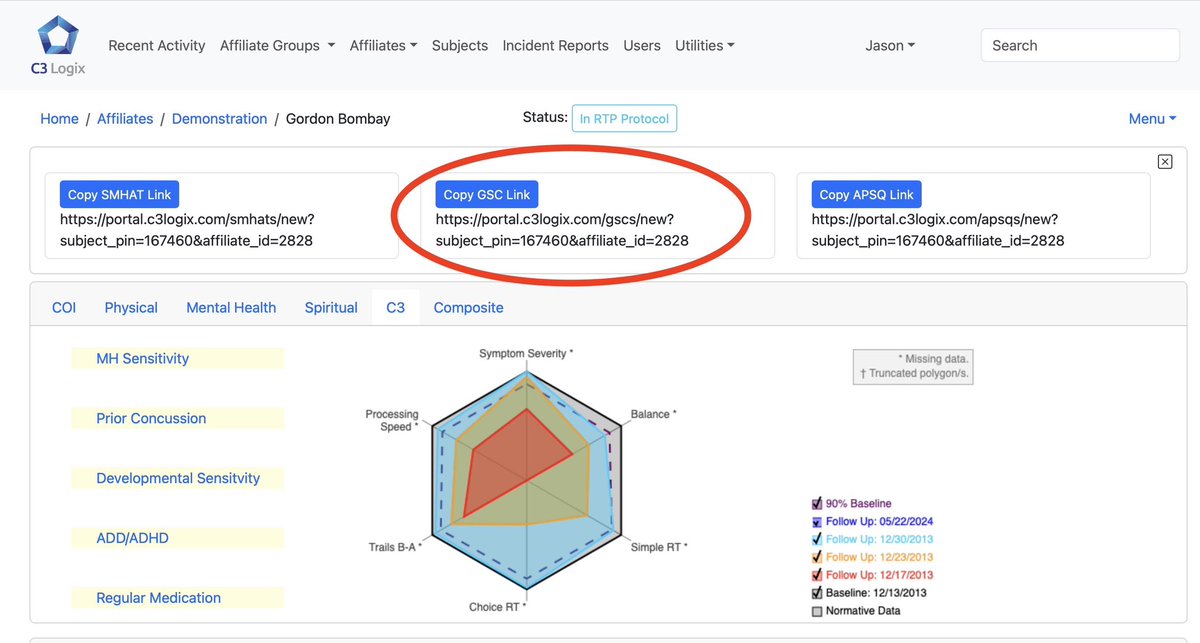1200x643 pixels.
Task: Open the Jason user dropdown
Action: (x=890, y=45)
